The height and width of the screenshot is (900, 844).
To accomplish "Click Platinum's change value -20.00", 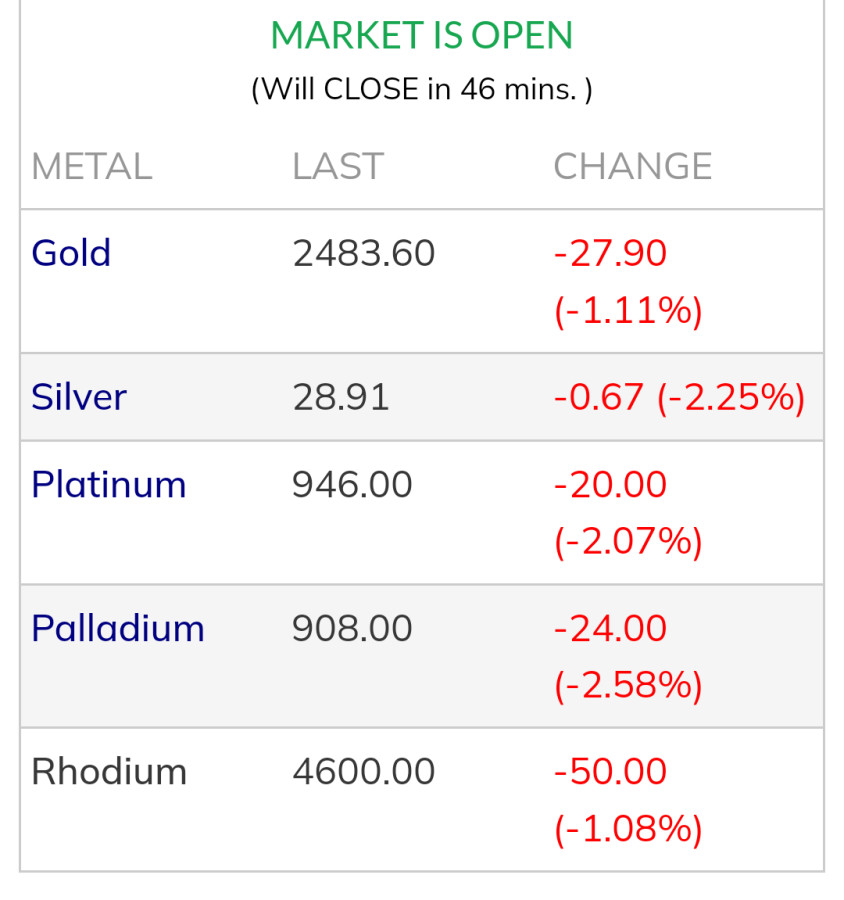I will tap(610, 484).
